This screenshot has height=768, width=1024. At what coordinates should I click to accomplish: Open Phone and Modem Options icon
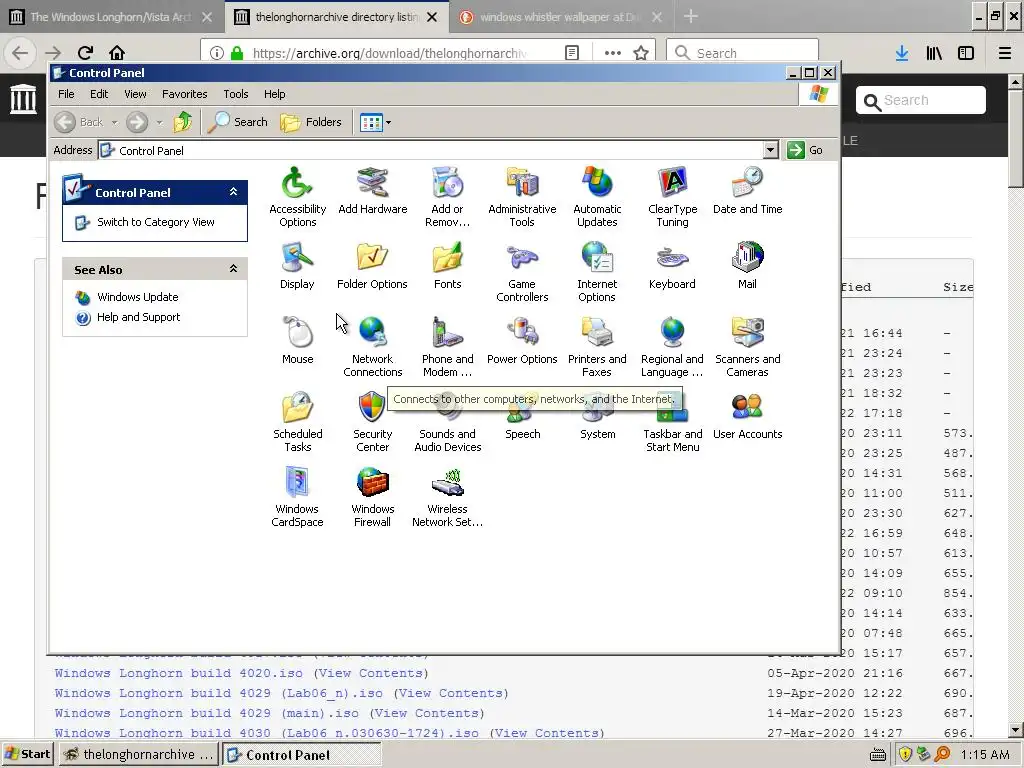pos(447,346)
